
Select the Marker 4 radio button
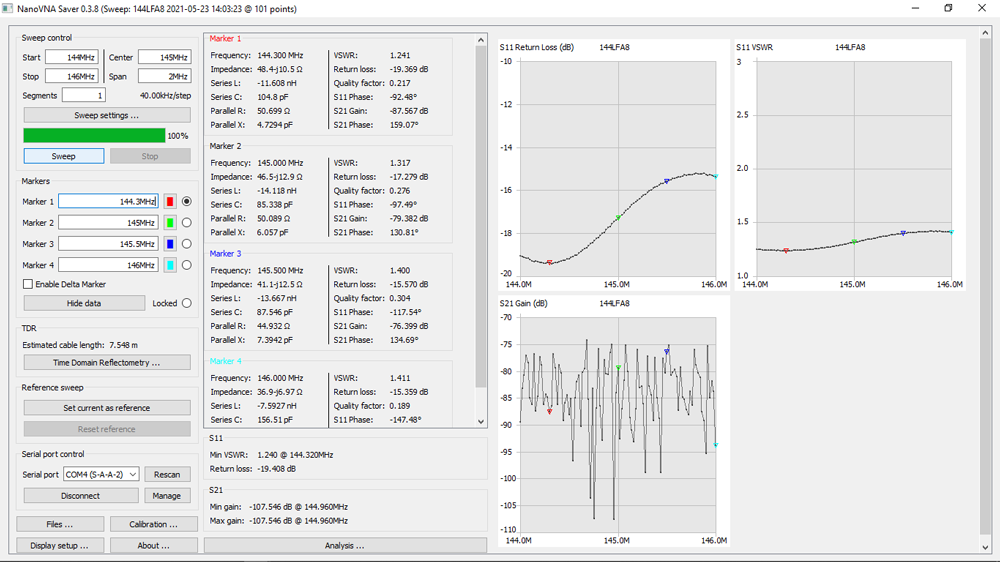coord(186,265)
